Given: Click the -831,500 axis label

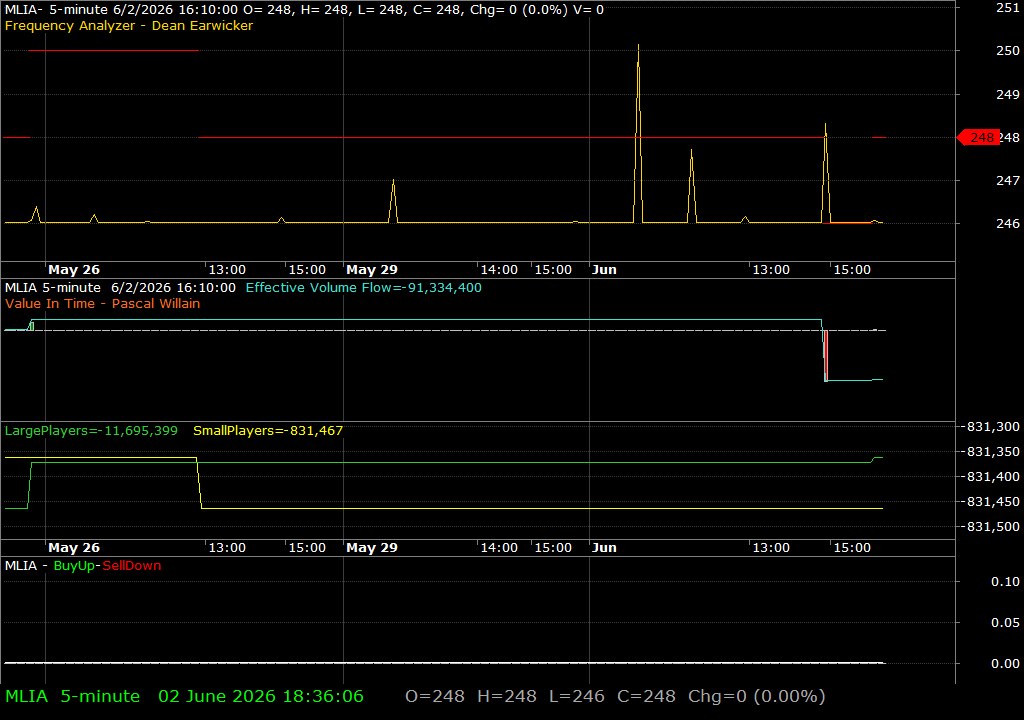Looking at the screenshot, I should pyautogui.click(x=993, y=527).
